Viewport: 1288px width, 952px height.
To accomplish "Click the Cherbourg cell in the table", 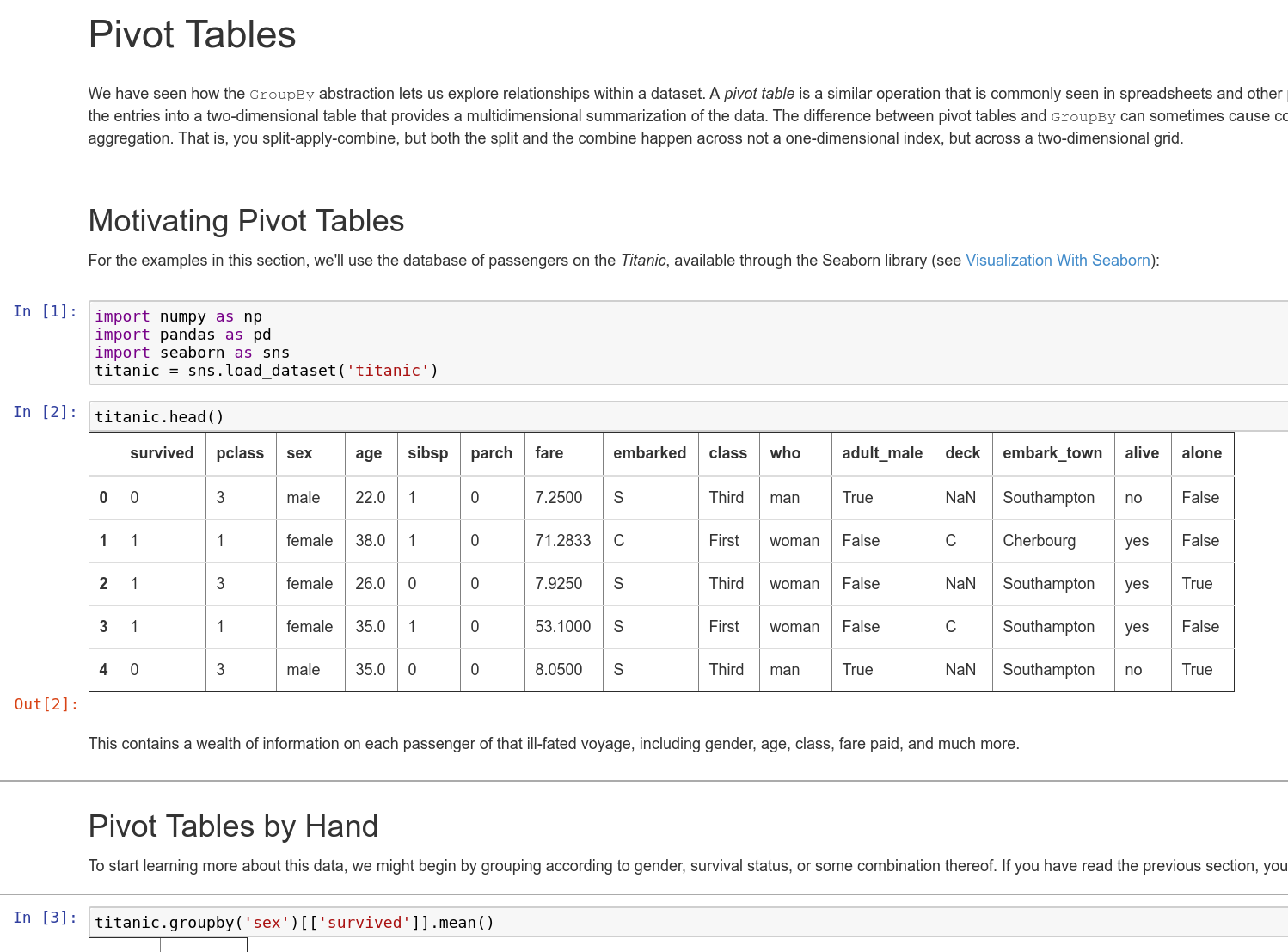I will pyautogui.click(x=1039, y=541).
